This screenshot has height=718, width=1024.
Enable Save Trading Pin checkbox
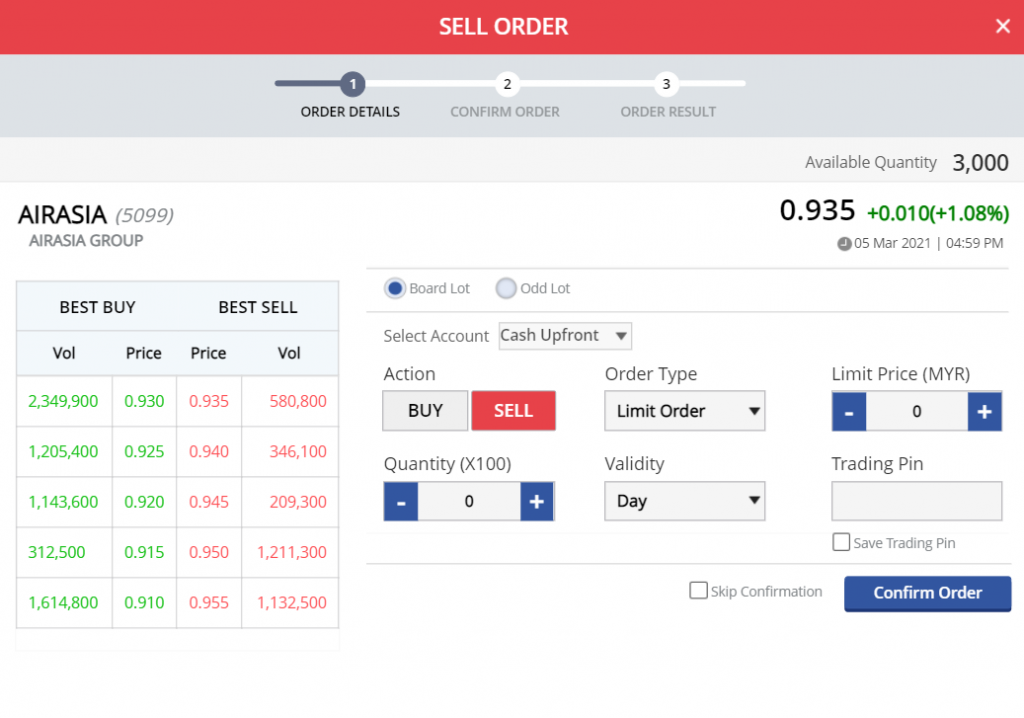click(841, 542)
